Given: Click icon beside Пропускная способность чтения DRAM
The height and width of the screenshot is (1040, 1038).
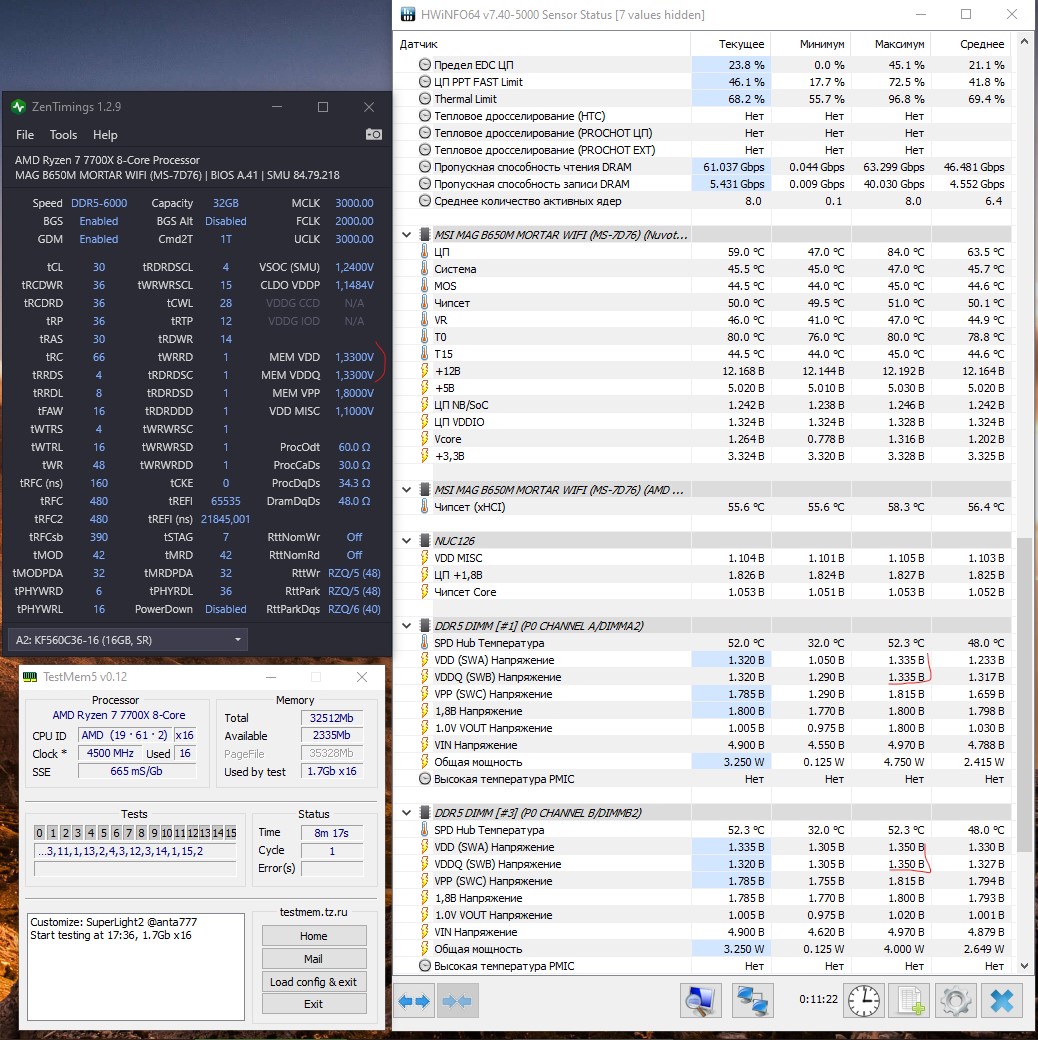Looking at the screenshot, I should (424, 167).
